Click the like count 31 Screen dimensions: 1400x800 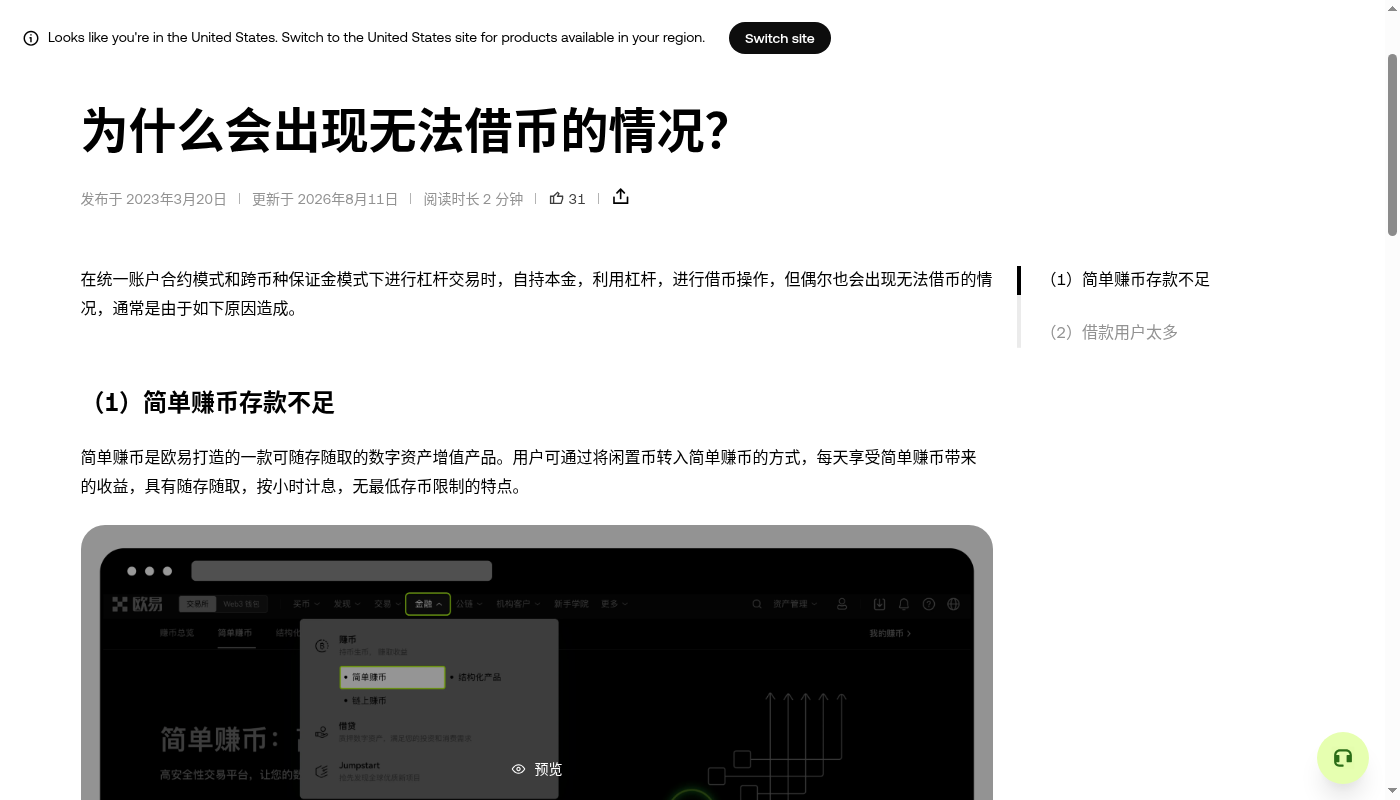coord(577,199)
